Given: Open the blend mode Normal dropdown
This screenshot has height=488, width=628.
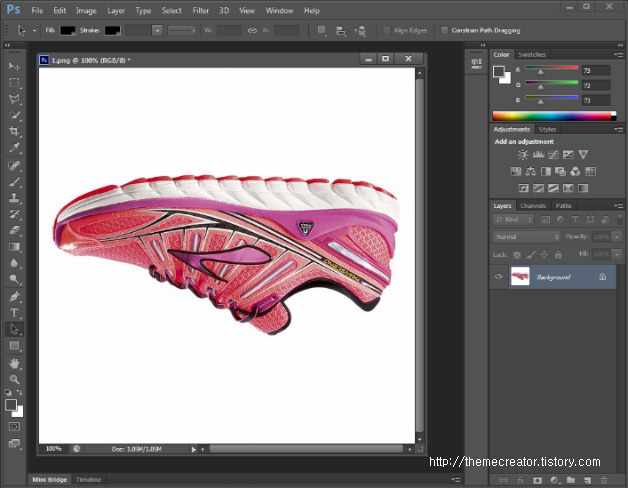Looking at the screenshot, I should pyautogui.click(x=526, y=237).
